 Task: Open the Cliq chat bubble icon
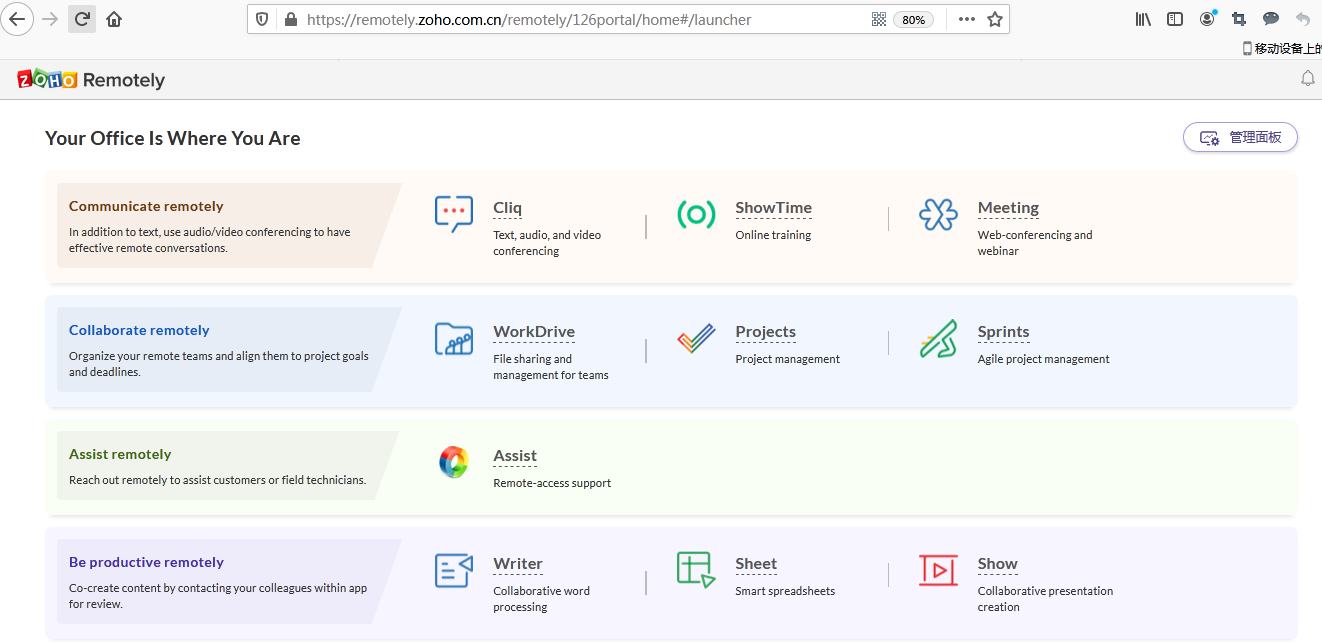[454, 214]
